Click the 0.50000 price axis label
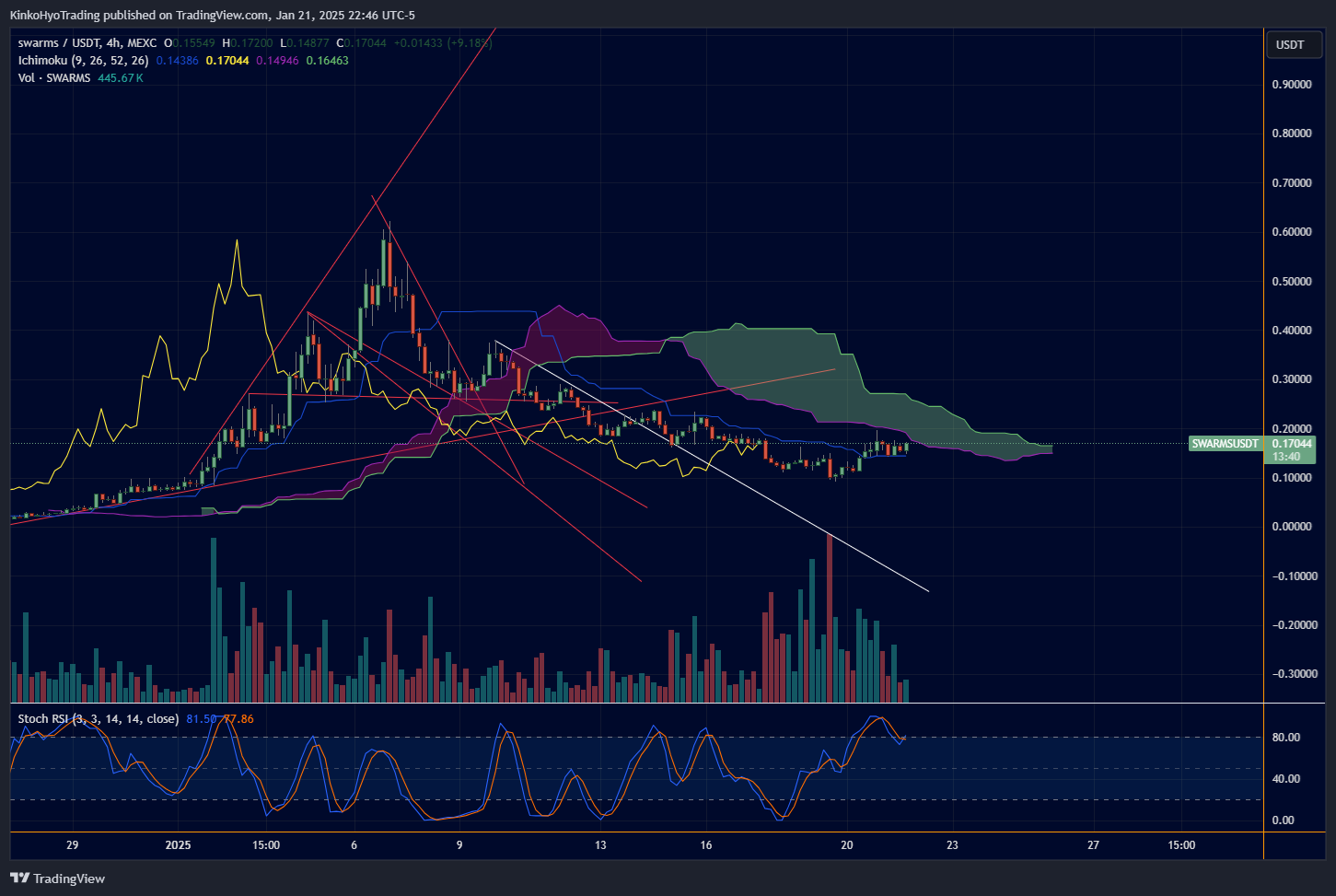1336x896 pixels. point(1292,282)
